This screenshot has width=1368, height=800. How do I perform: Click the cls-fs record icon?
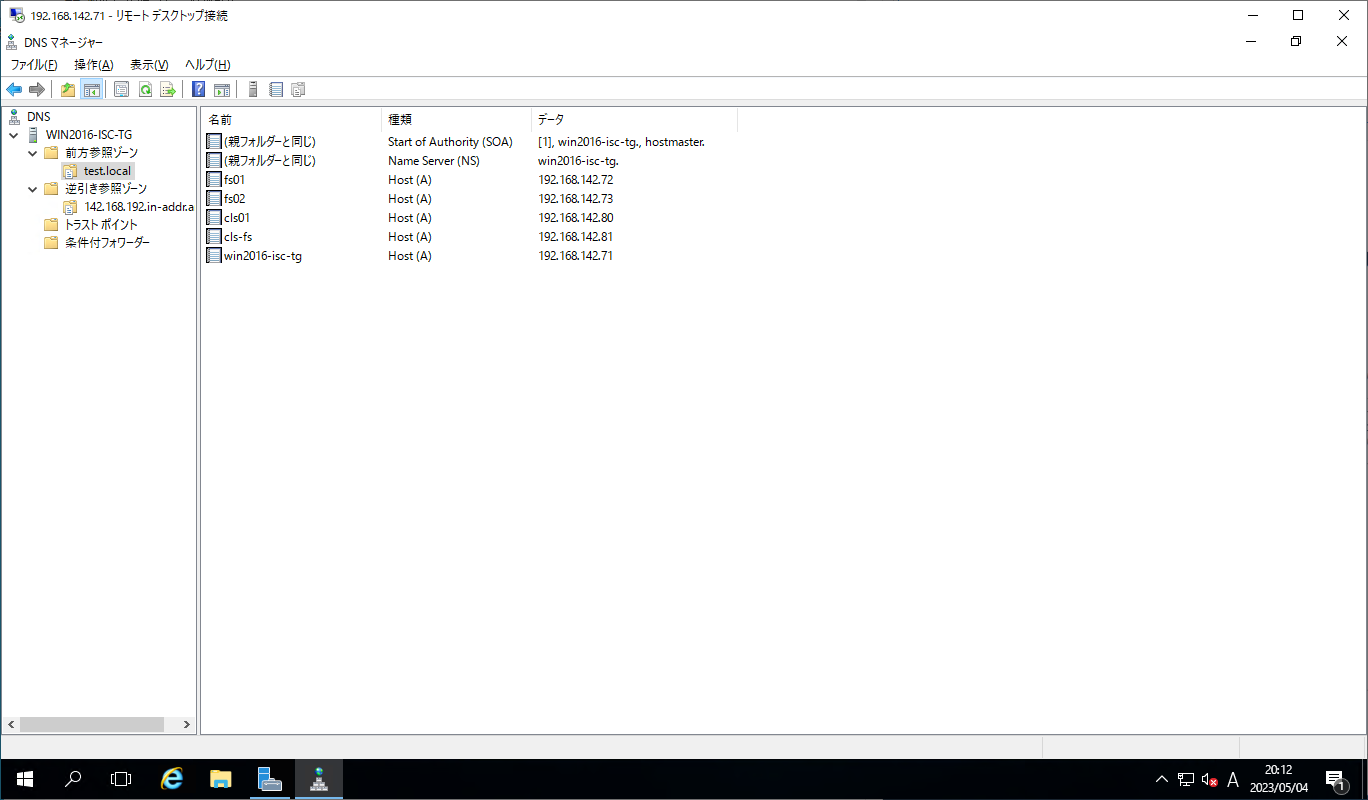(214, 237)
